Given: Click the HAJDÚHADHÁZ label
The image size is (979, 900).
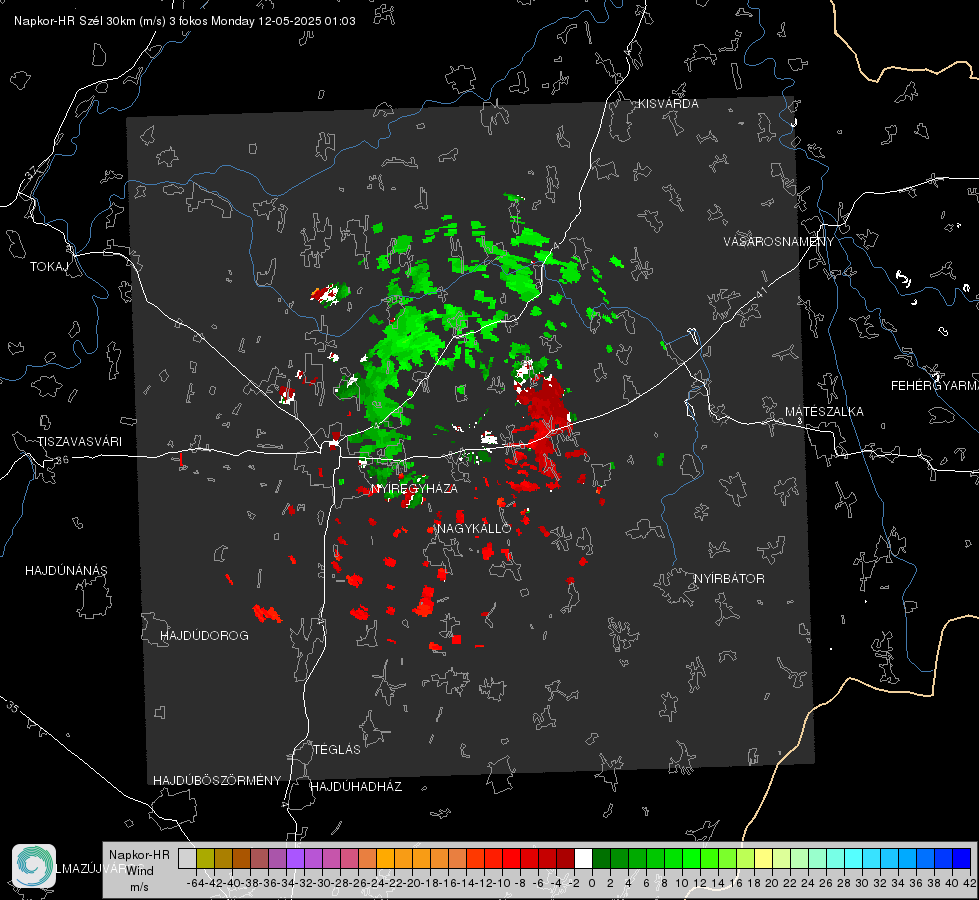Looking at the screenshot, I should (356, 787).
